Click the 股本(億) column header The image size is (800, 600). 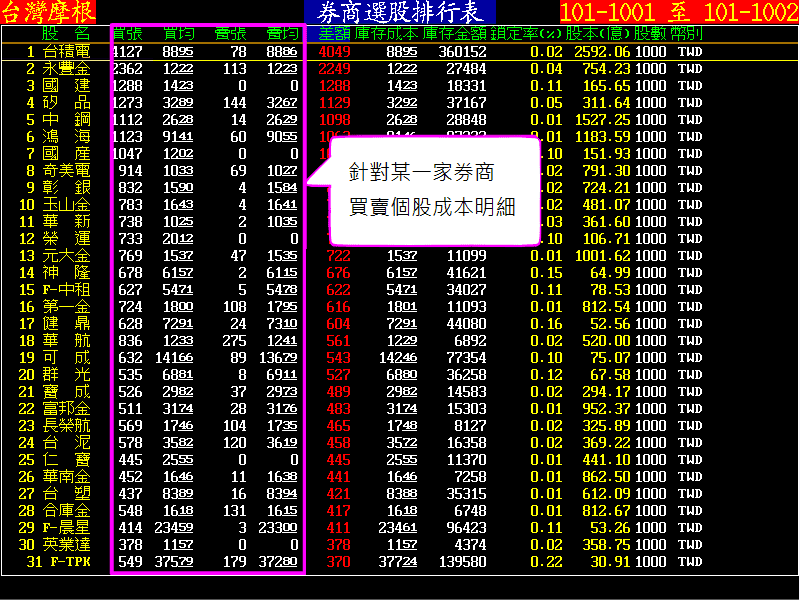click(x=600, y=34)
